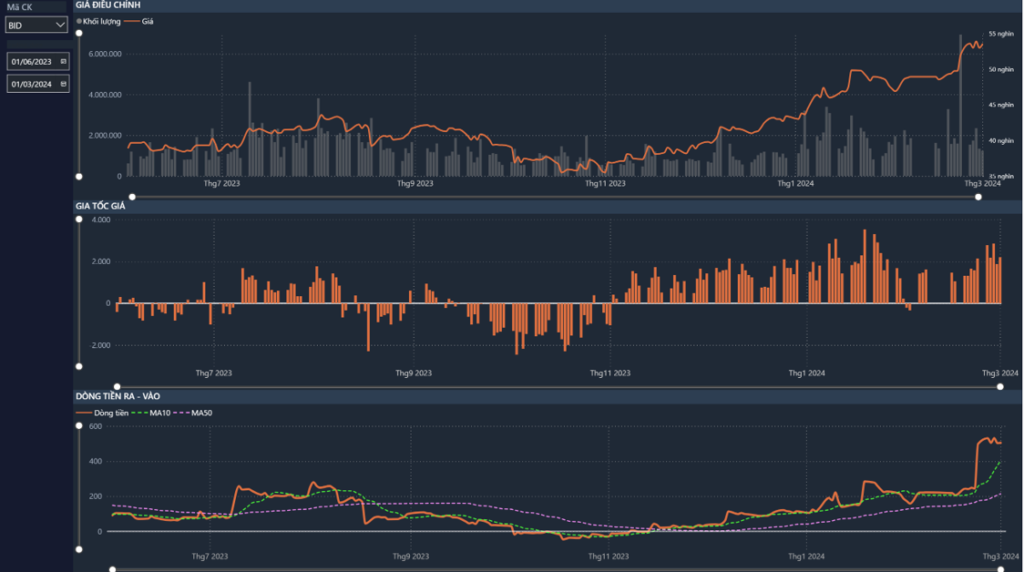Image resolution: width=1024 pixels, height=572 pixels.
Task: Toggle Giá legend series in price chart
Action: pyautogui.click(x=140, y=20)
